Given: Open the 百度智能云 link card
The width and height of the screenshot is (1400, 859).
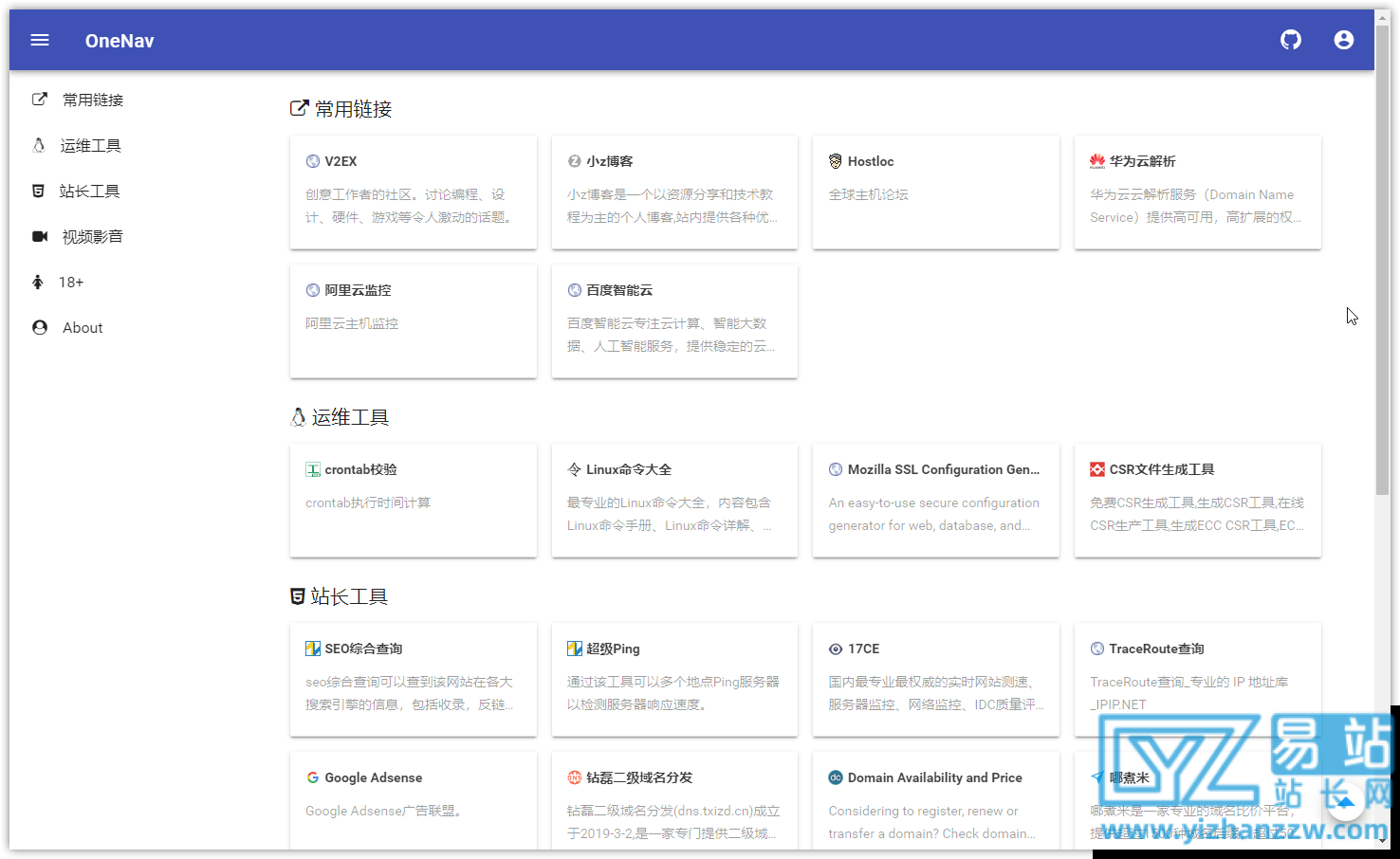Looking at the screenshot, I should (x=674, y=321).
